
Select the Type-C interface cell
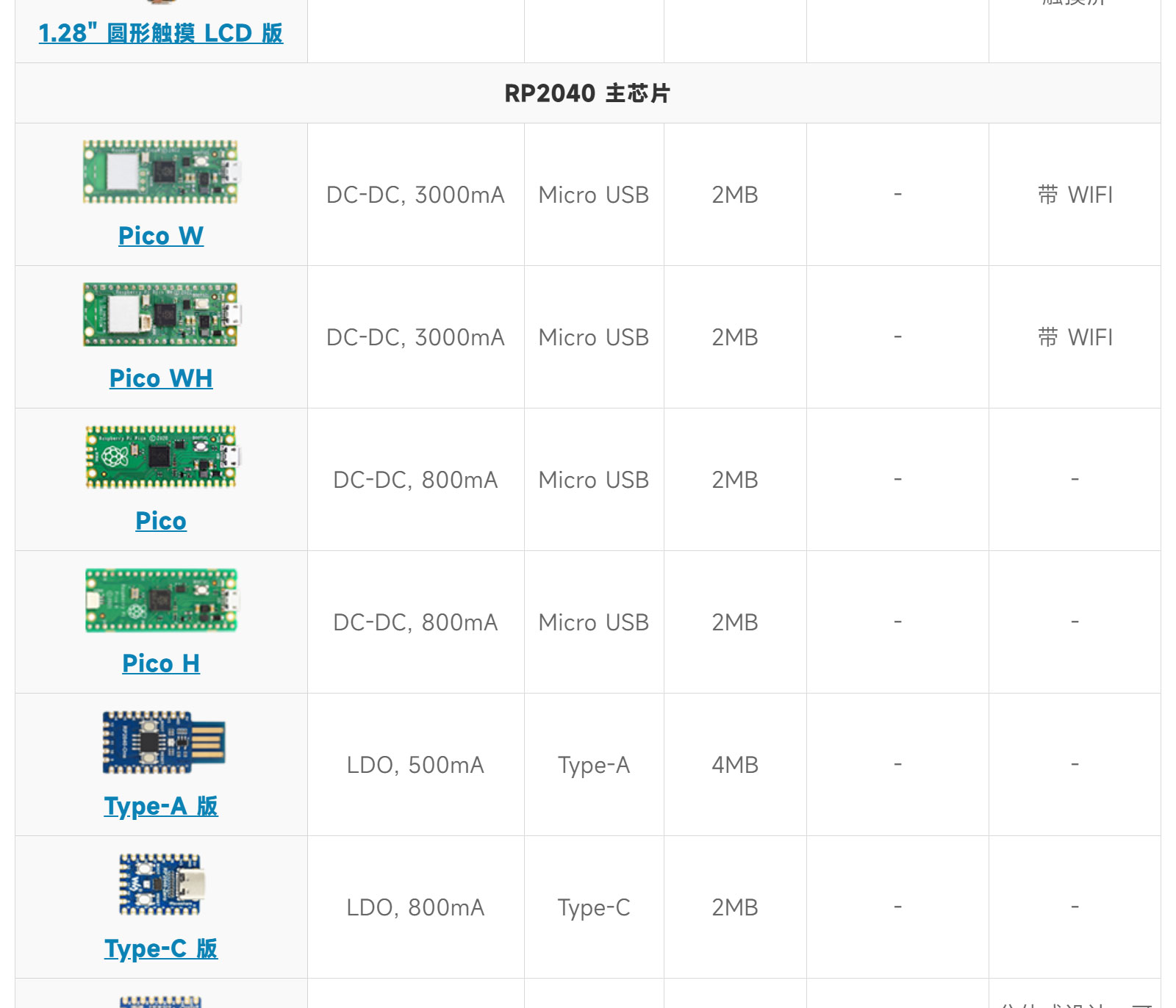click(594, 908)
